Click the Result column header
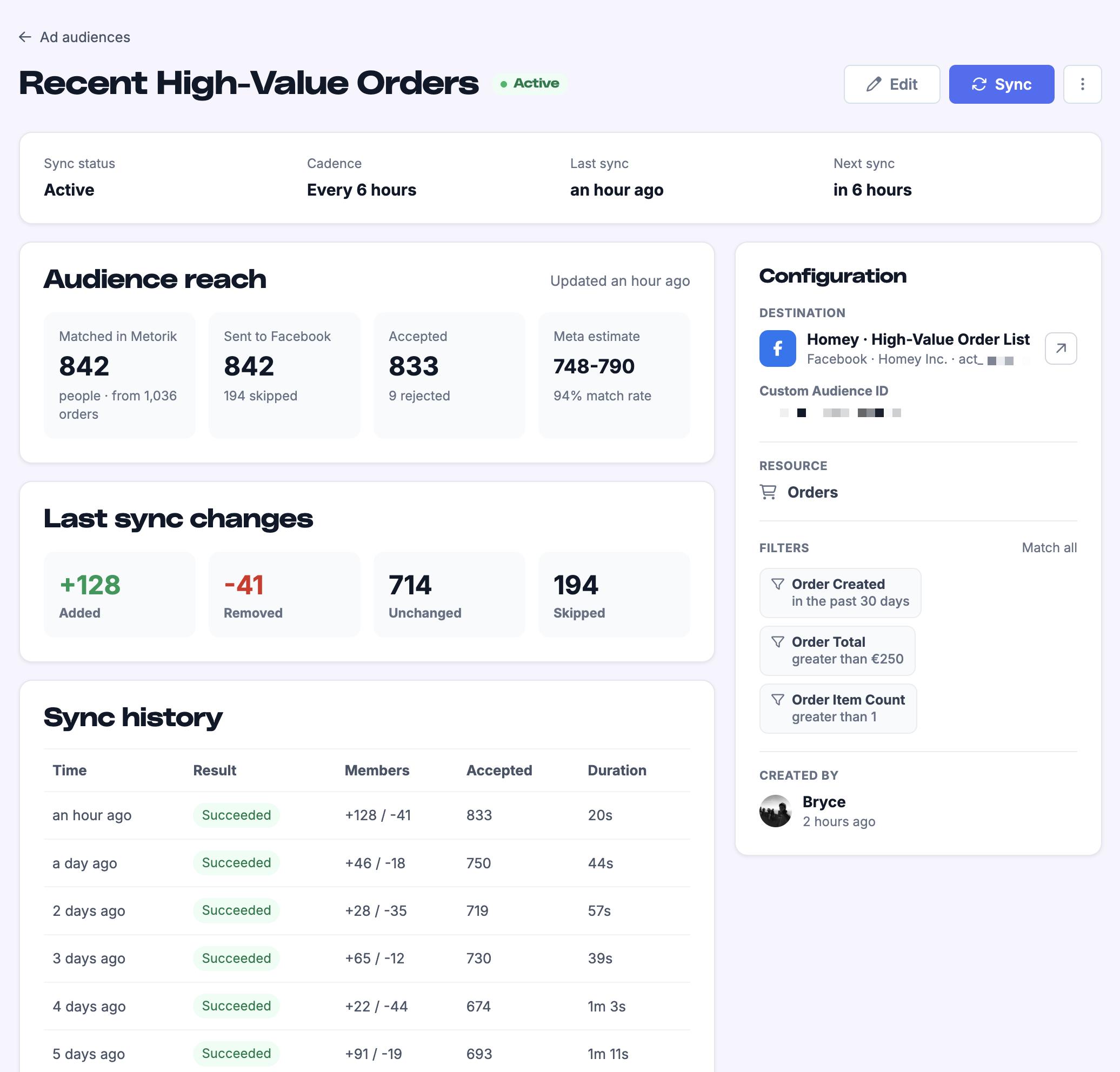This screenshot has height=1072, width=1120. click(x=214, y=770)
